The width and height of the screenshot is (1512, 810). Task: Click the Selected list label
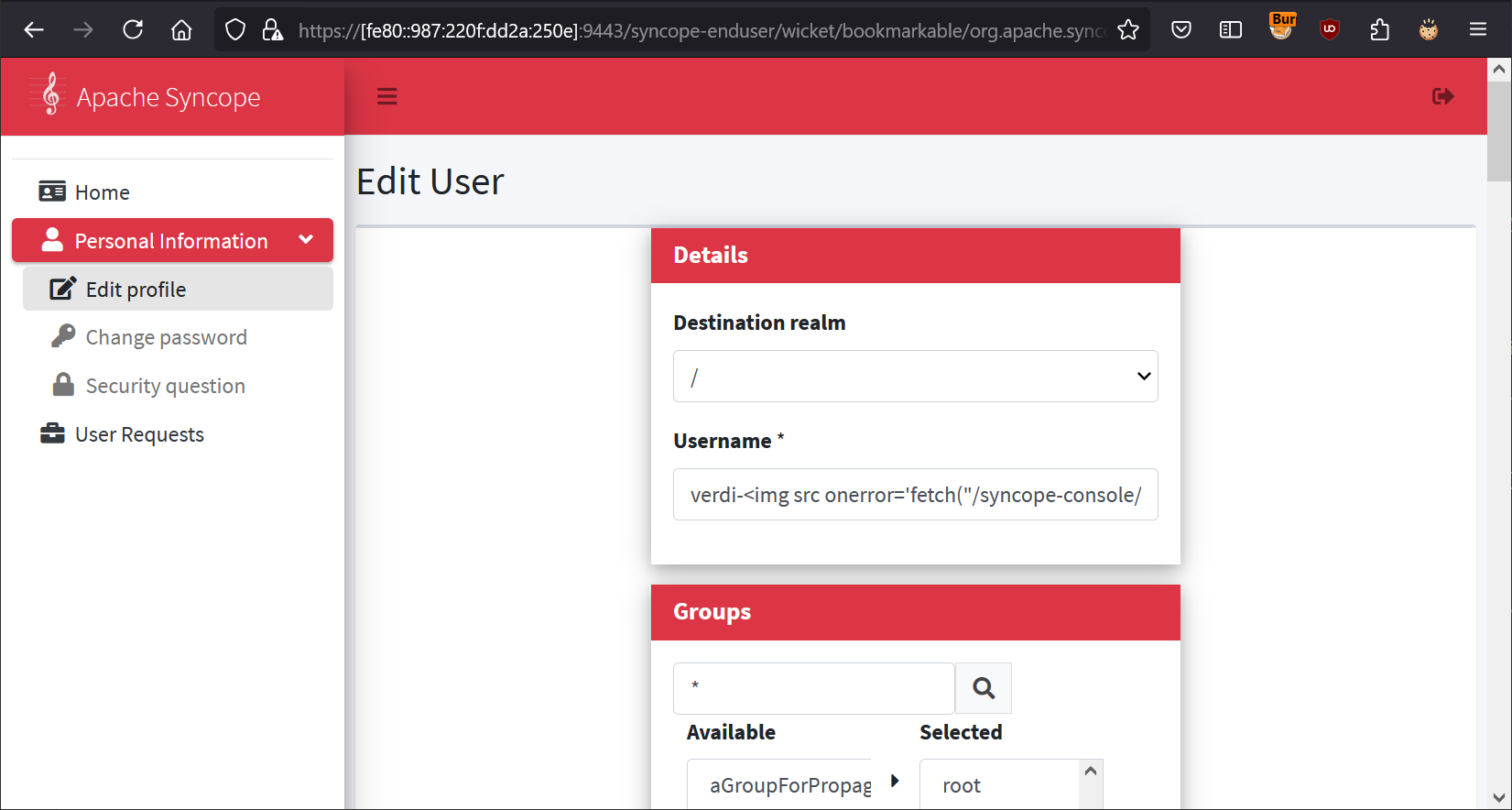pos(961,732)
